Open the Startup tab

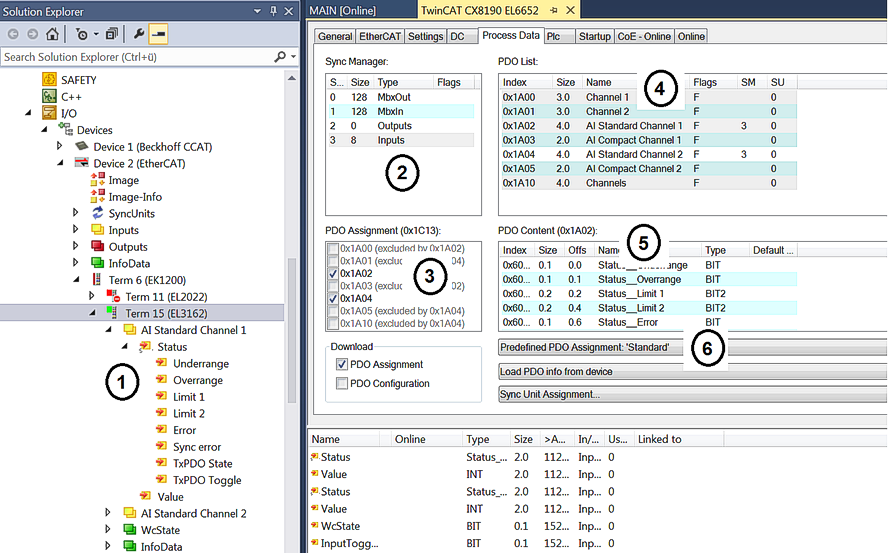coord(594,36)
